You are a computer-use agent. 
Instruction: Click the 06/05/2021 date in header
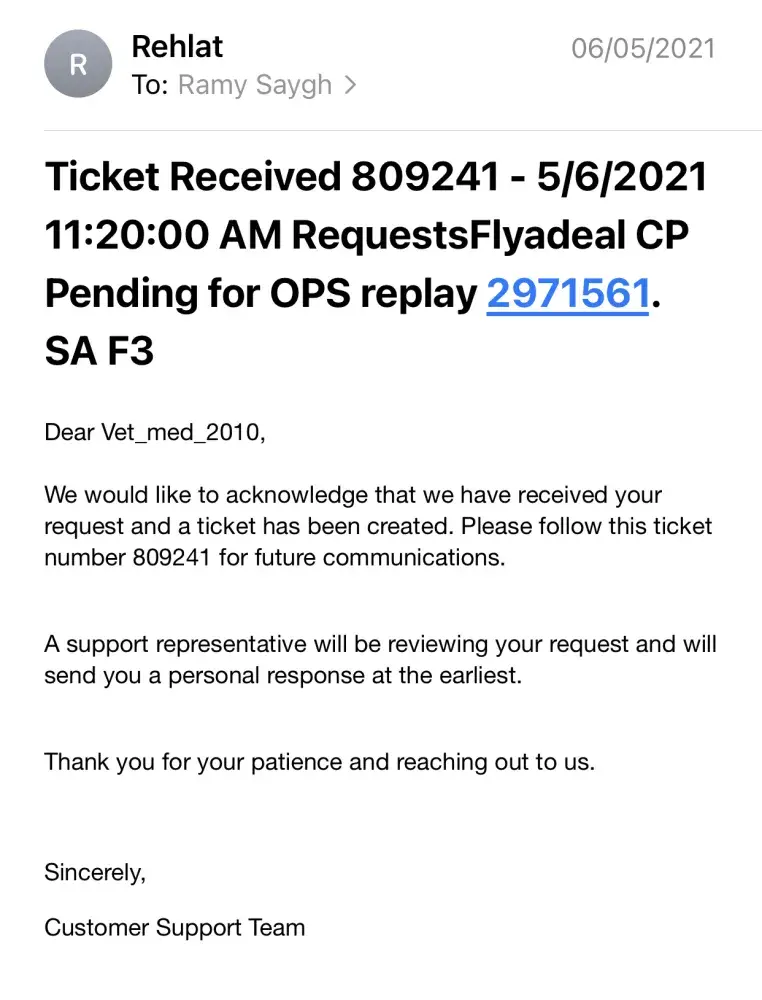click(x=643, y=48)
